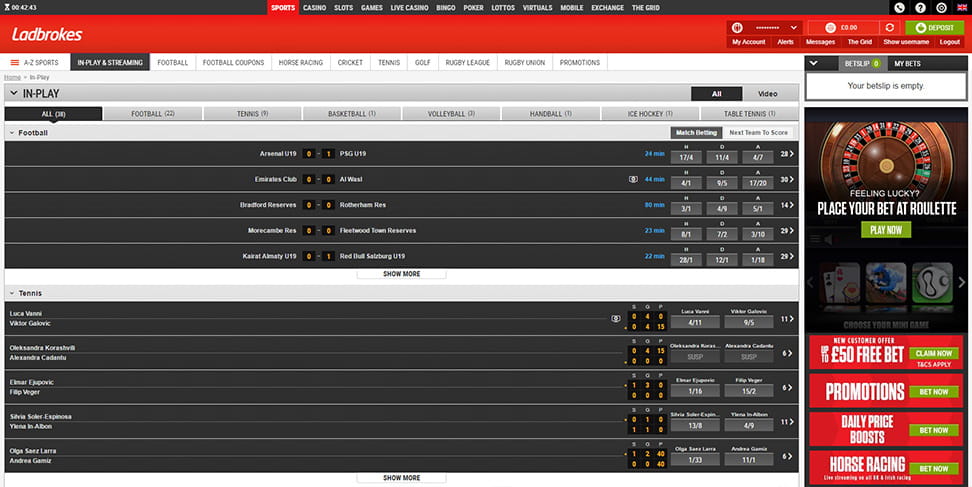The image size is (972, 487).
Task: Open more markets for Emirates Club match
Action: click(x=787, y=179)
